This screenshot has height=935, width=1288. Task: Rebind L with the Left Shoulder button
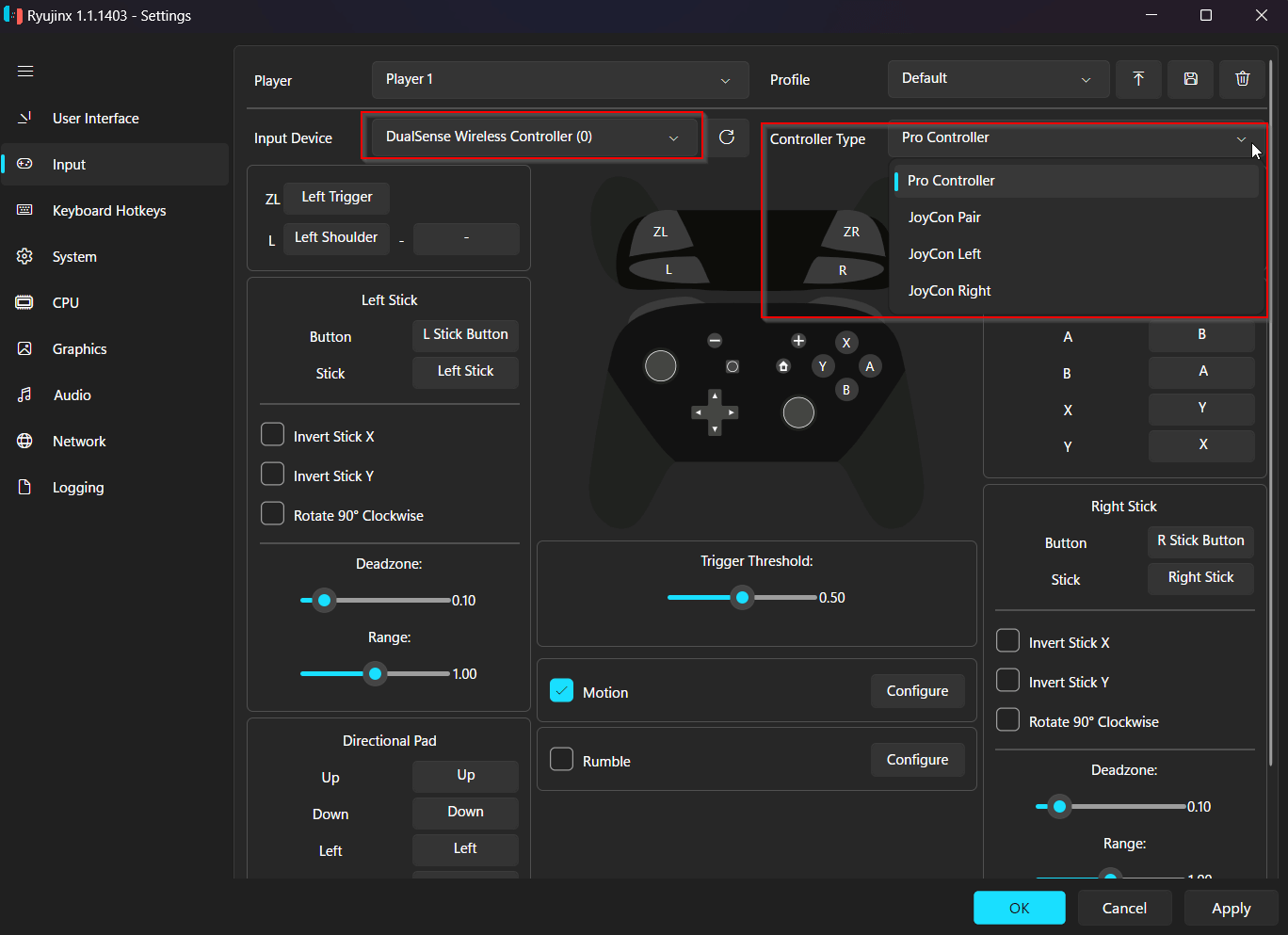(336, 238)
